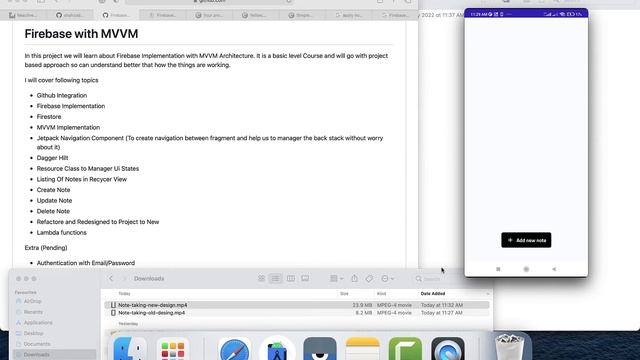640x360 pixels.
Task: Open the Finder action (ellipsis) menu
Action: [387, 279]
